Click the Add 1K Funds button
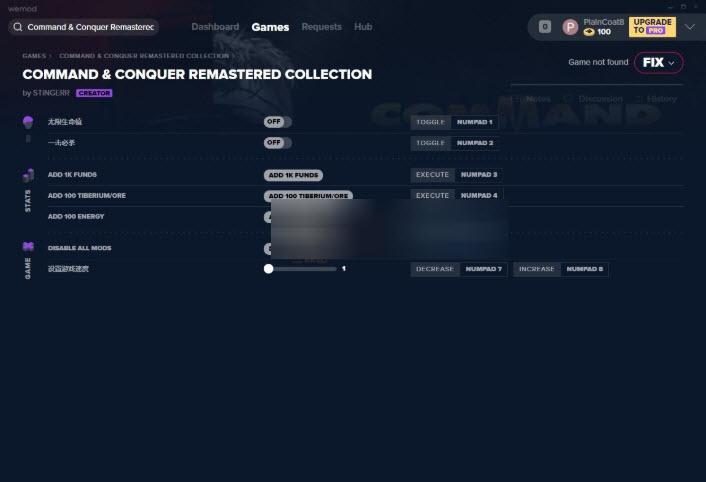The image size is (706, 482). coord(293,175)
